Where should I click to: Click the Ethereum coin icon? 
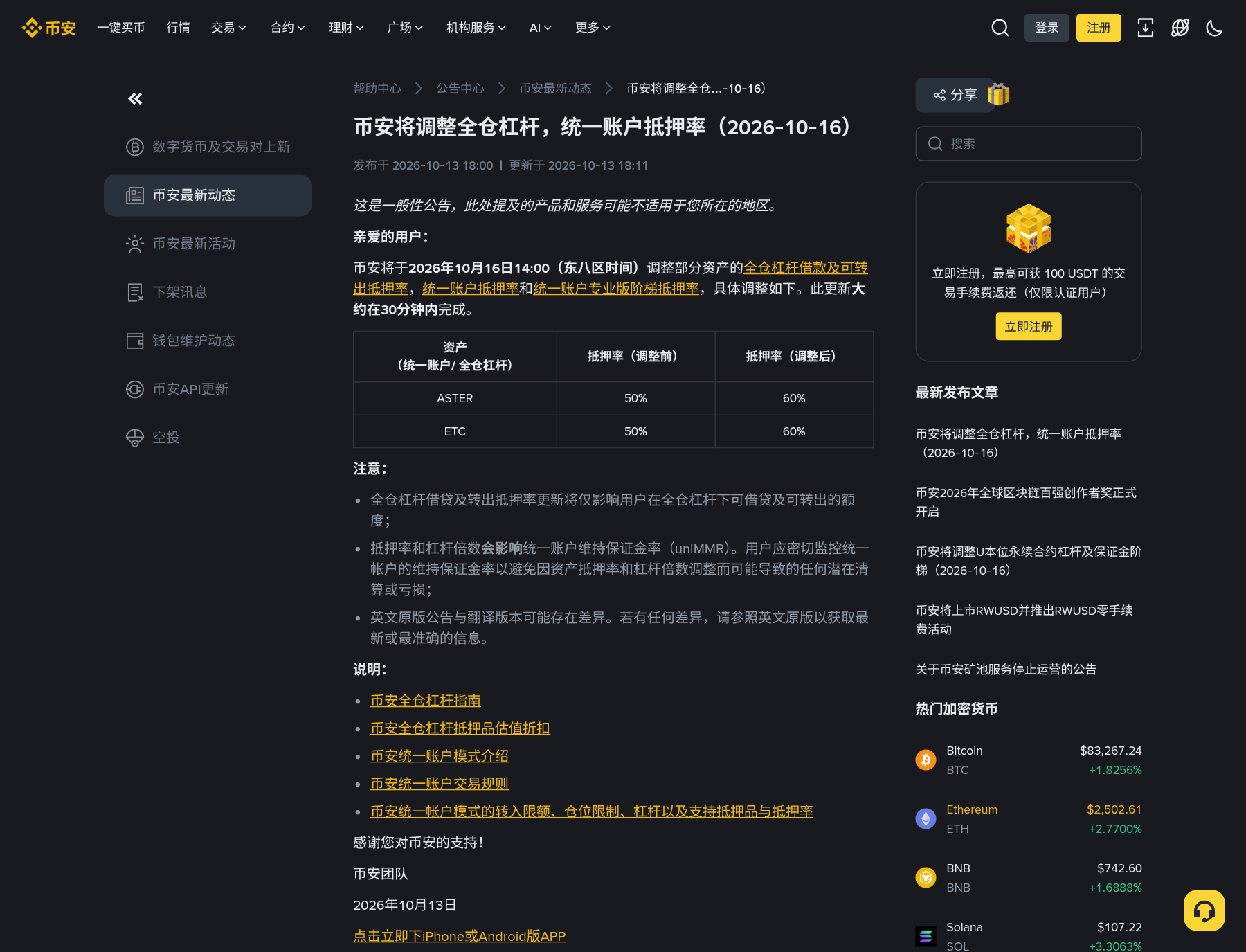(926, 818)
